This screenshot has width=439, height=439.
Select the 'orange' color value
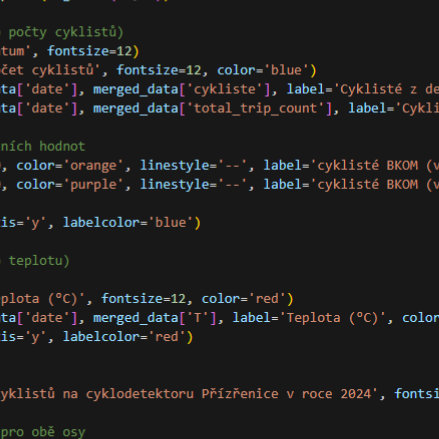pos(94,166)
